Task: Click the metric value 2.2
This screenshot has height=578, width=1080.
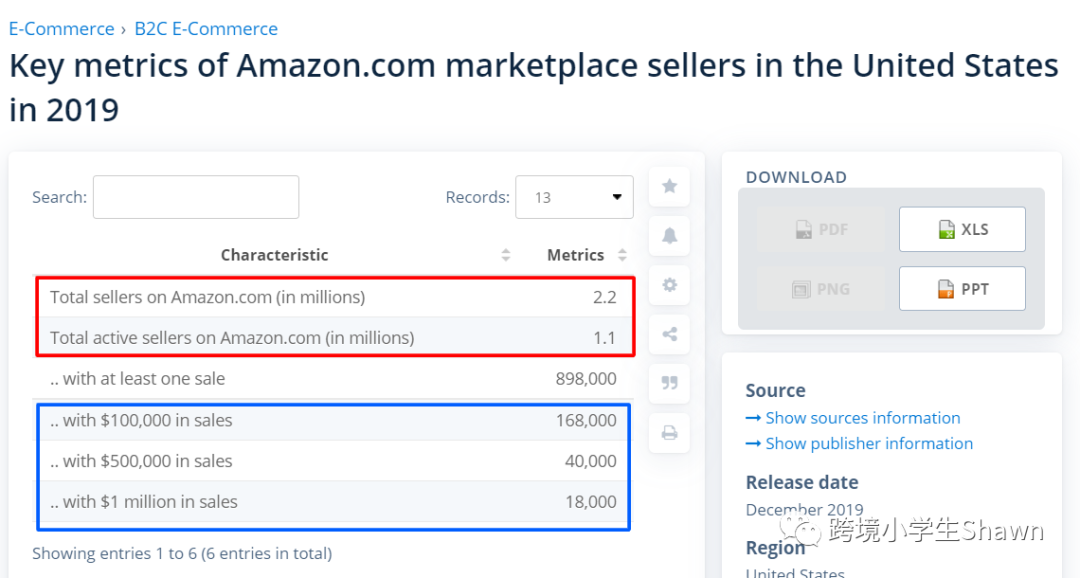Action: pyautogui.click(x=605, y=297)
